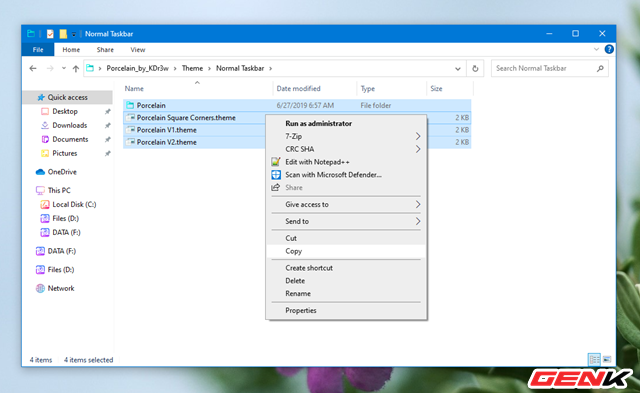
Task: Go up one folder level
Action: point(76,69)
